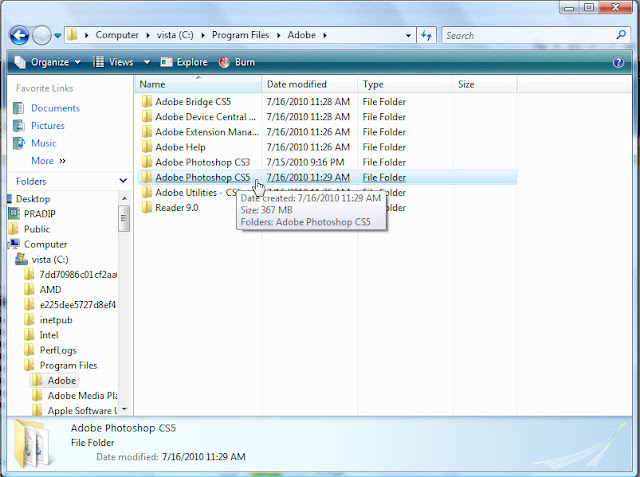Sort by the Name column header
The image size is (640, 477).
click(x=198, y=84)
